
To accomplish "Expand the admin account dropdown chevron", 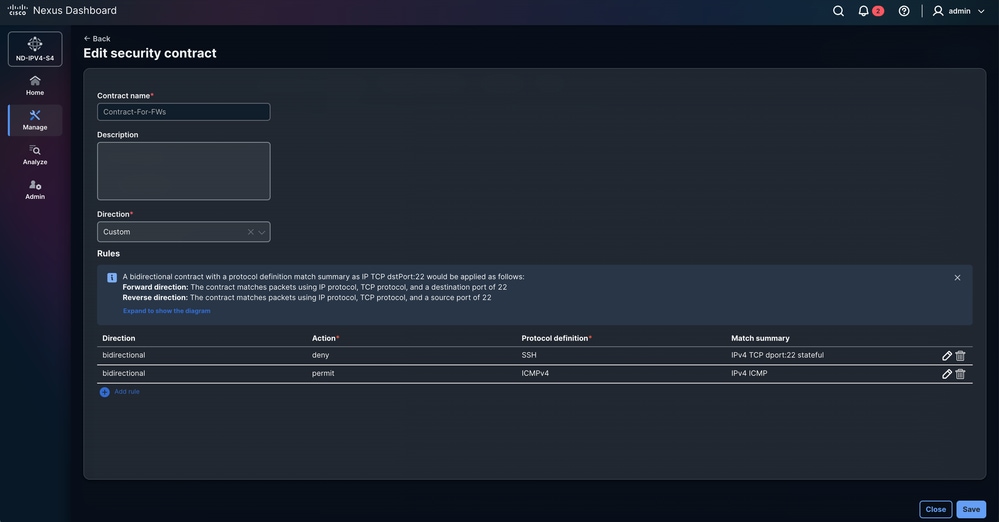I will pos(981,11).
